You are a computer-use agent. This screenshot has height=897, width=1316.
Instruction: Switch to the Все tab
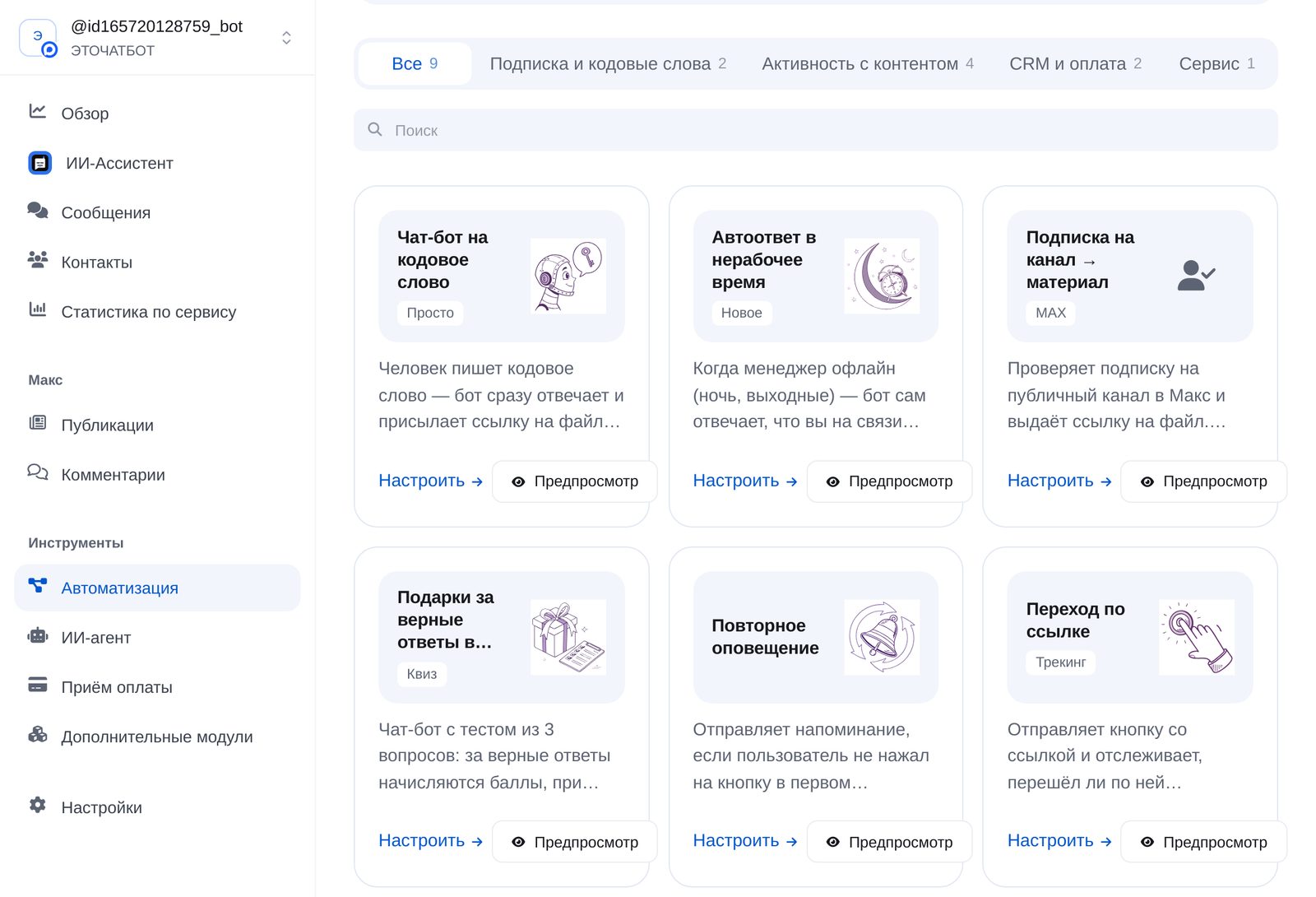point(415,63)
